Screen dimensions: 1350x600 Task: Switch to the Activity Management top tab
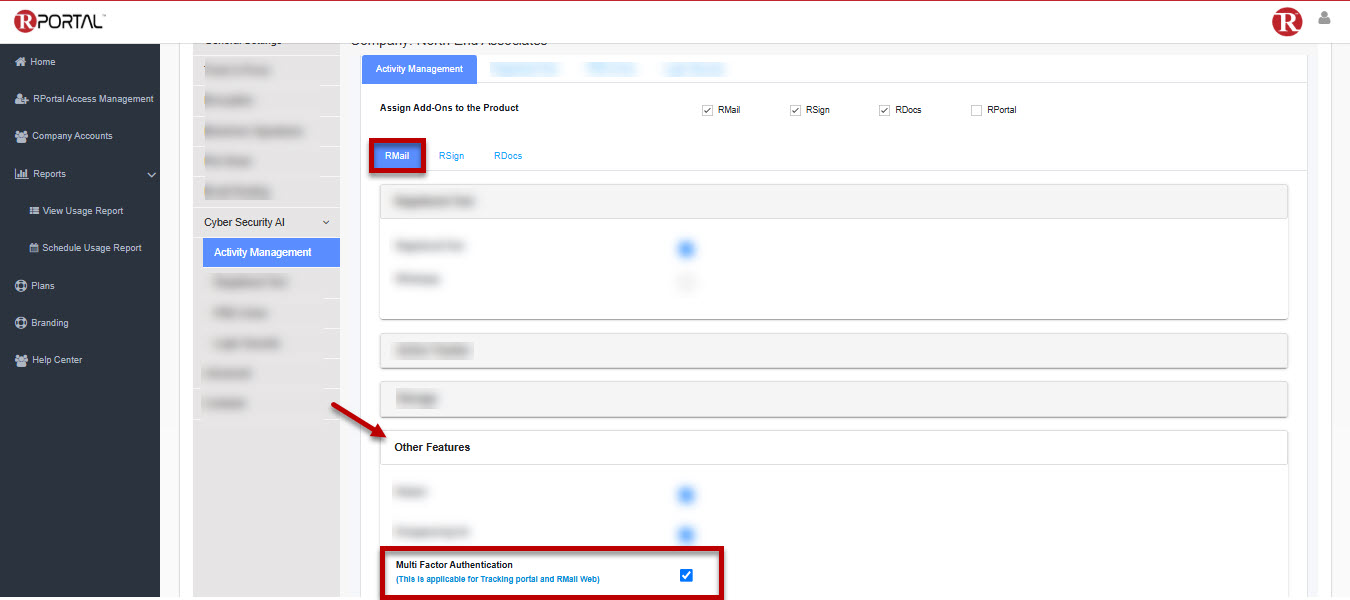(x=419, y=69)
